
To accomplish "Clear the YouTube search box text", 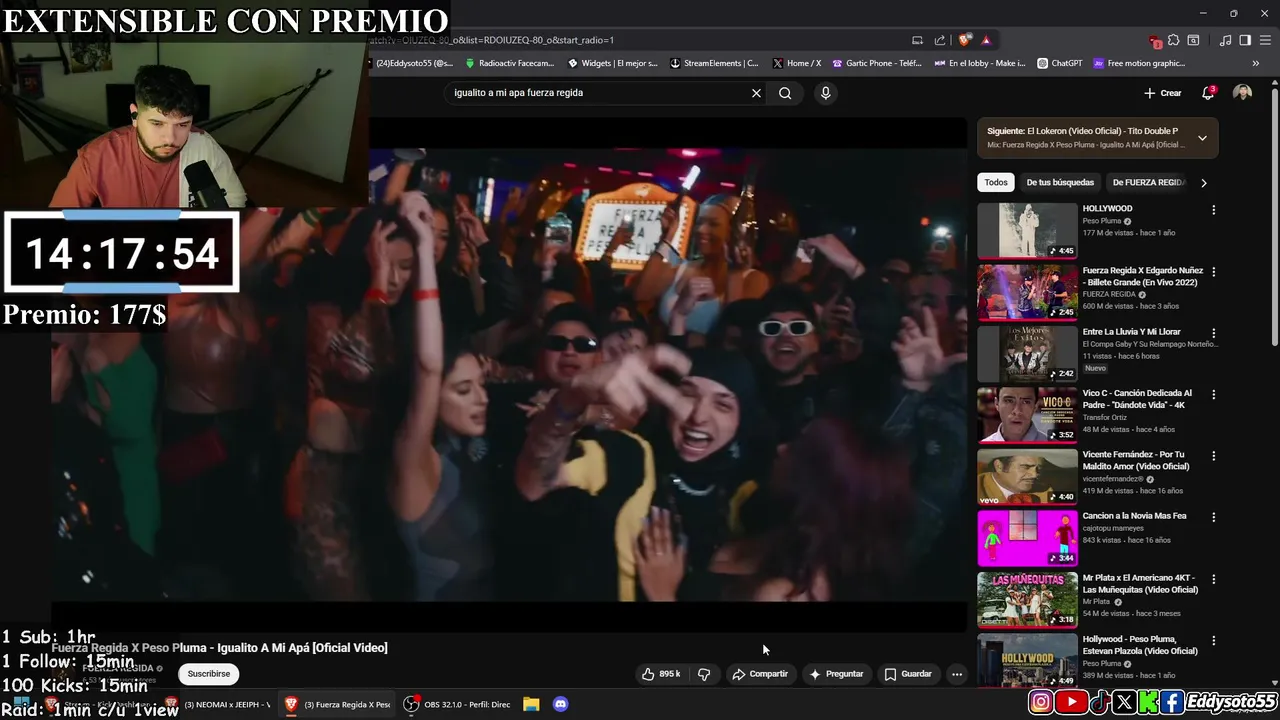I will [x=756, y=93].
